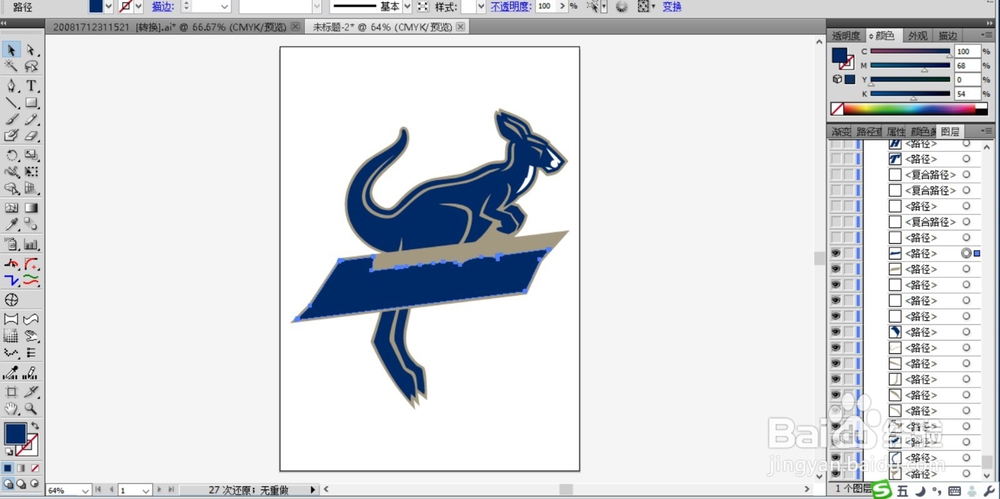Go to previous artboard in status bar
This screenshot has height=499, width=1000.
tap(110, 490)
